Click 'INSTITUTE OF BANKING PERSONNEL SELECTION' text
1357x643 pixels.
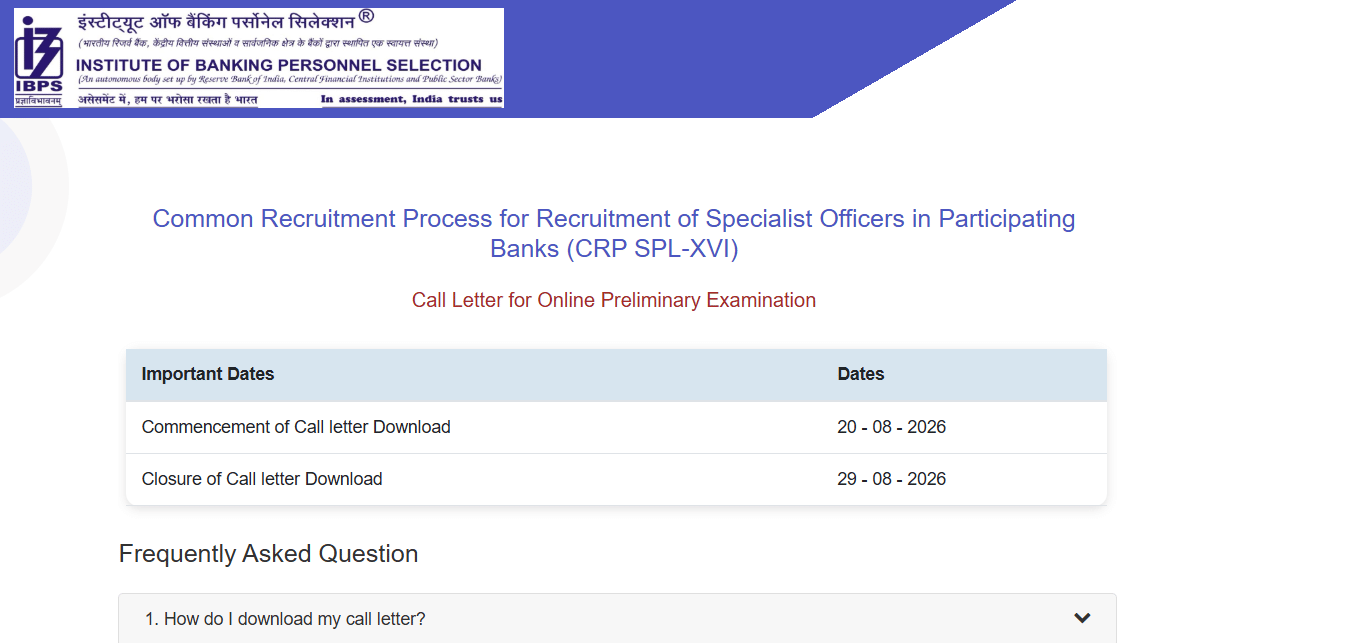pos(279,65)
